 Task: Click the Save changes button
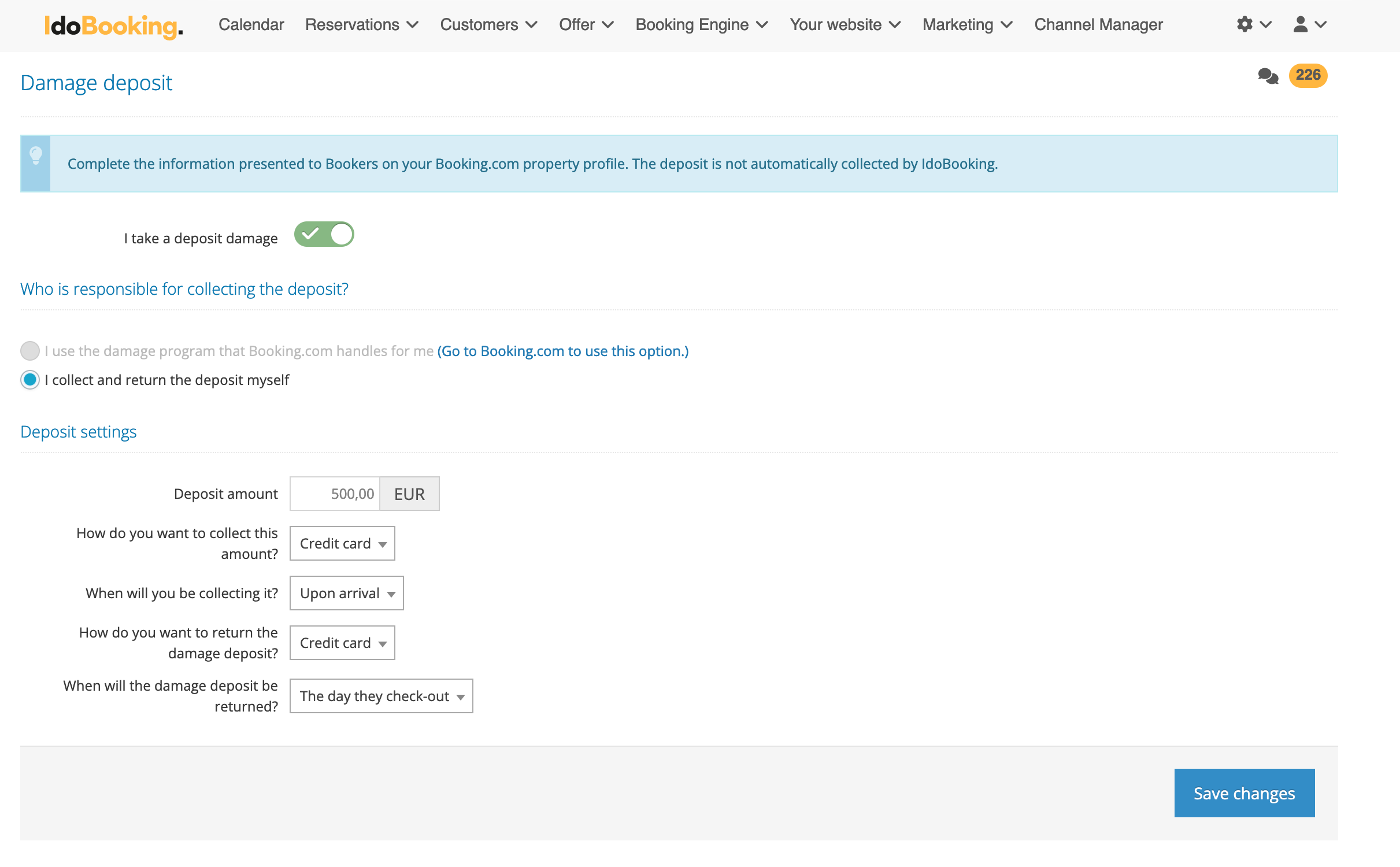1244,793
